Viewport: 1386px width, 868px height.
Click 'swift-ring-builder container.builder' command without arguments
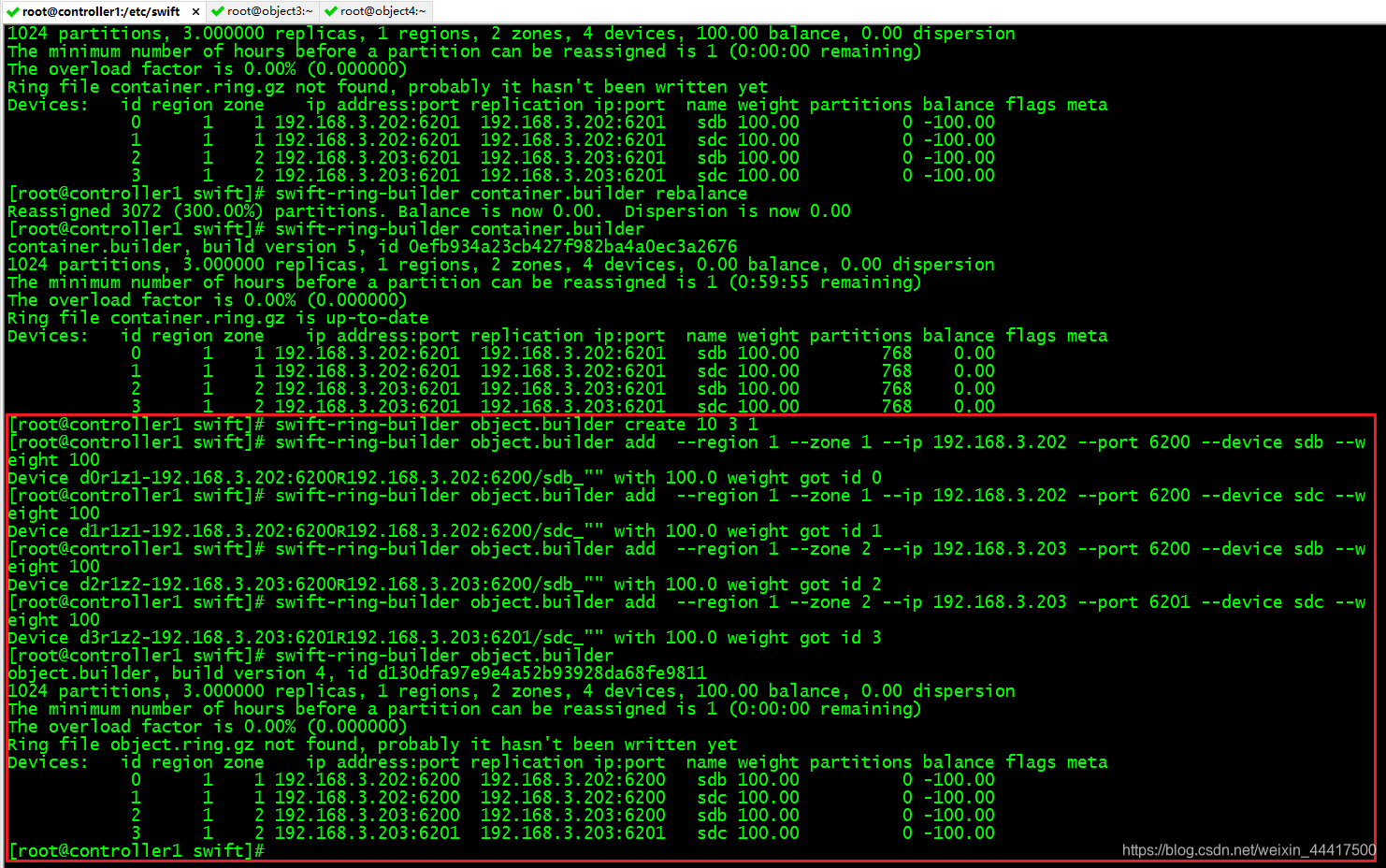coord(459,229)
